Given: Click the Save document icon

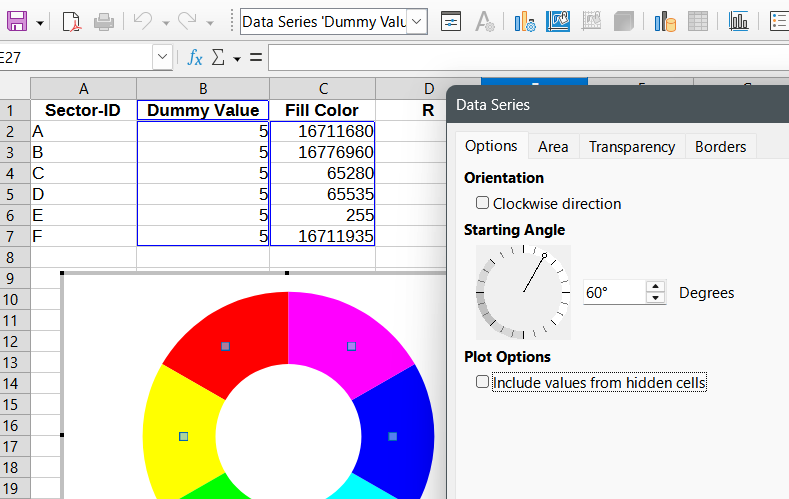Looking at the screenshot, I should click(17, 21).
